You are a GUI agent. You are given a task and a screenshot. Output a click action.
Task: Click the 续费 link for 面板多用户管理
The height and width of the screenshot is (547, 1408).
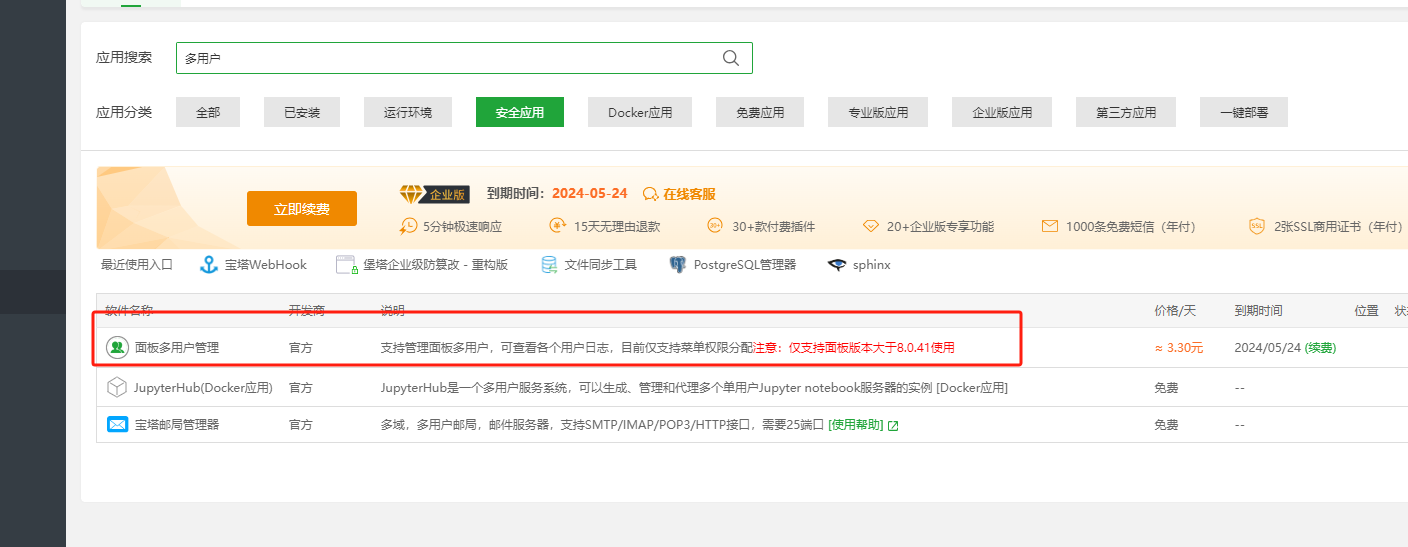[1320, 348]
